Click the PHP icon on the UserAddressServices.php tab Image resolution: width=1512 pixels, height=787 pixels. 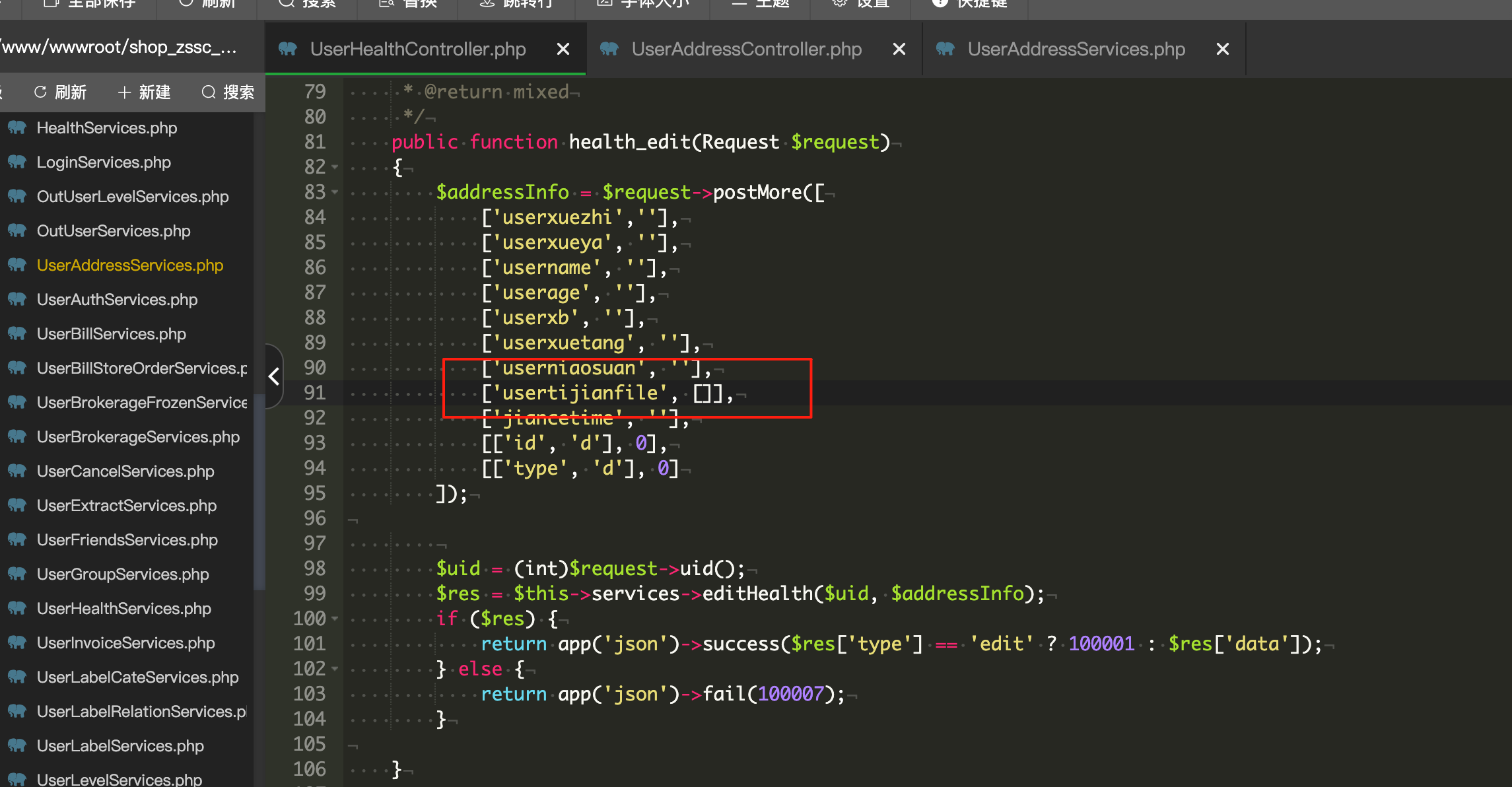945,49
